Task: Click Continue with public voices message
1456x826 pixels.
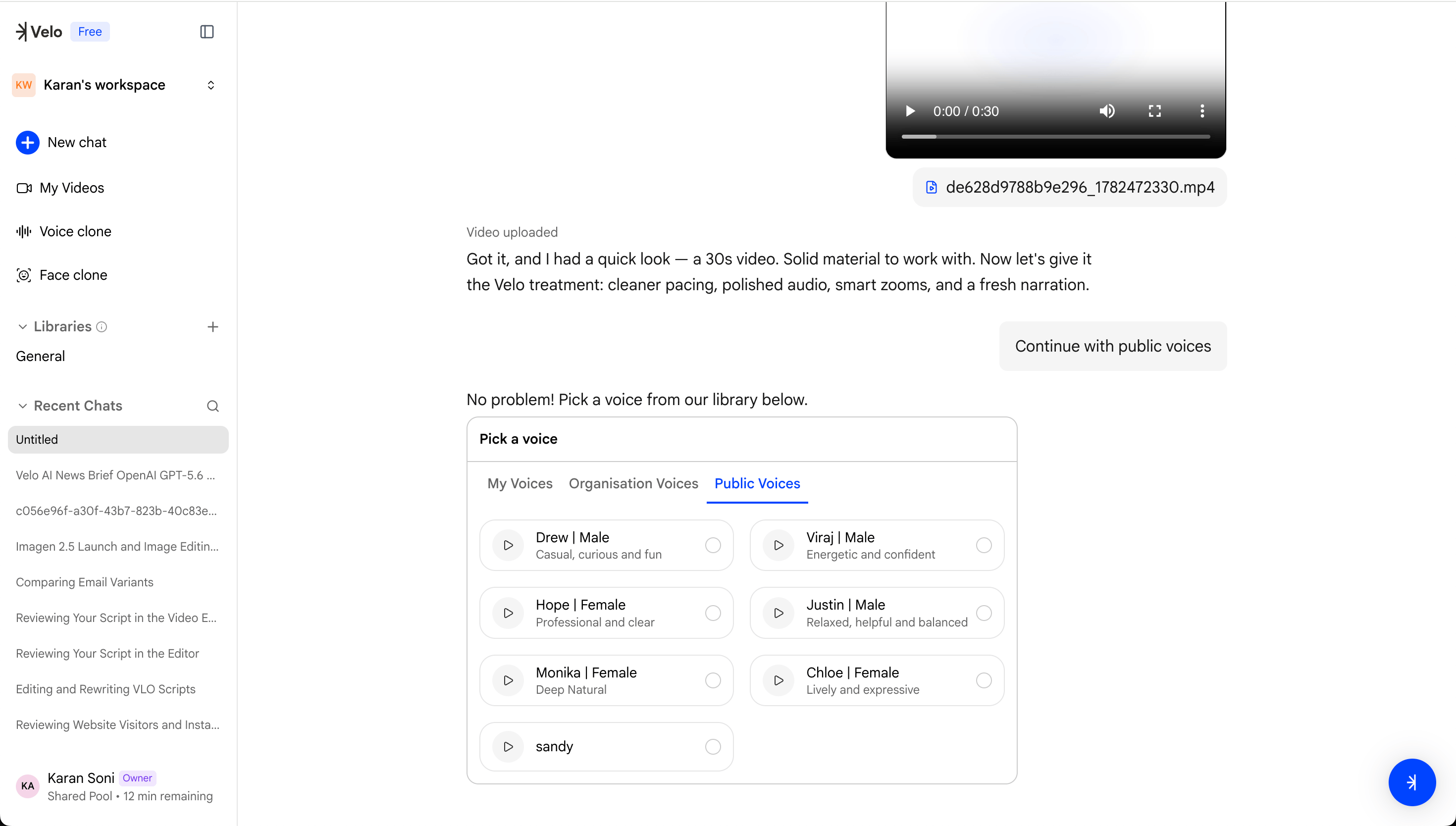Action: 1113,346
